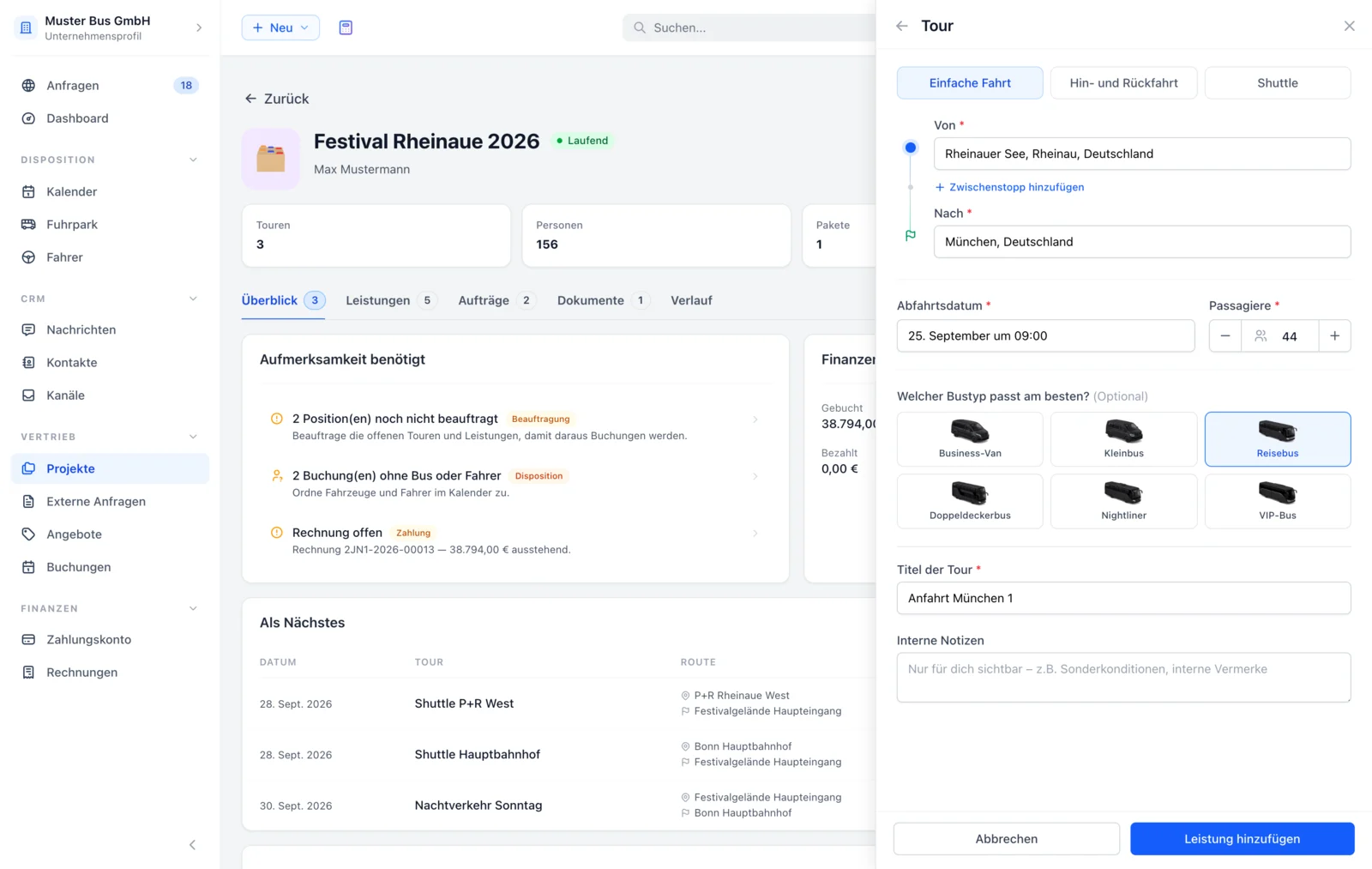
Task: Select the Doppeldeckerbus bus type
Action: [970, 501]
